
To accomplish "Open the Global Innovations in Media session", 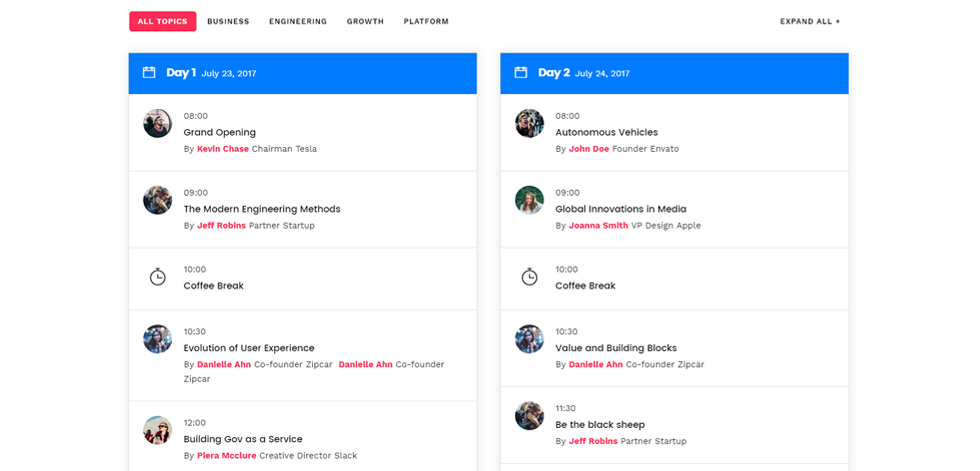I will click(621, 209).
